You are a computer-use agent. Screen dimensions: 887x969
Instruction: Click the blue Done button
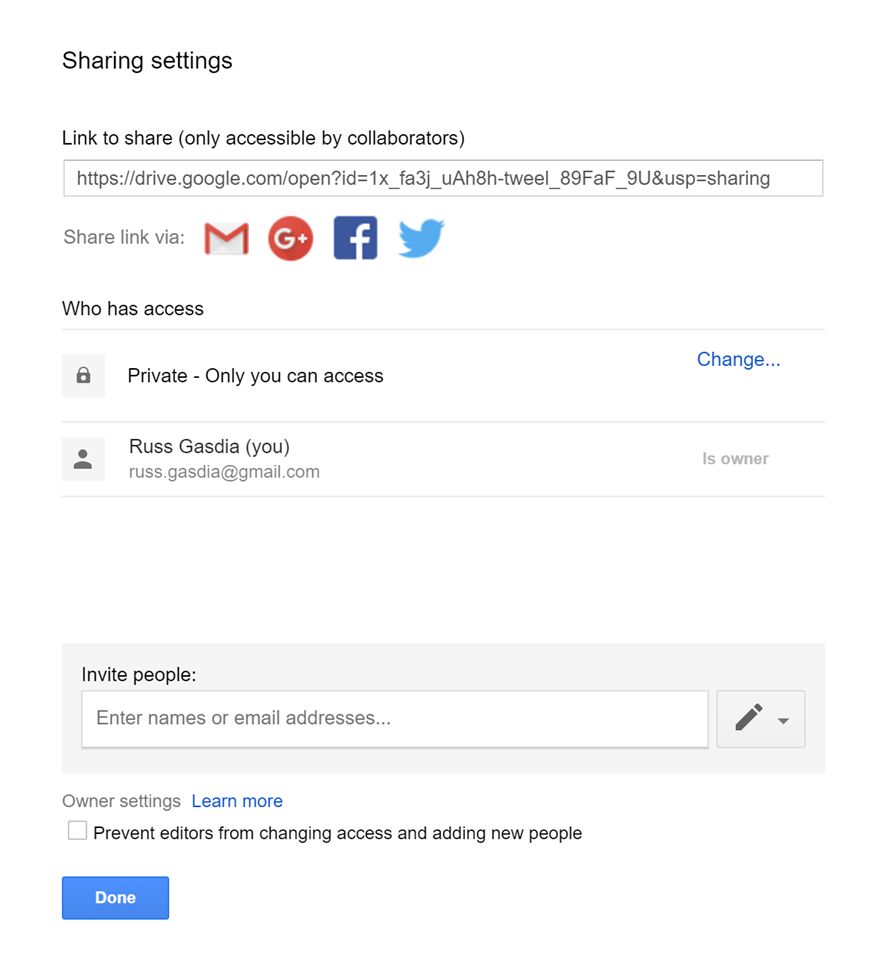click(x=116, y=898)
